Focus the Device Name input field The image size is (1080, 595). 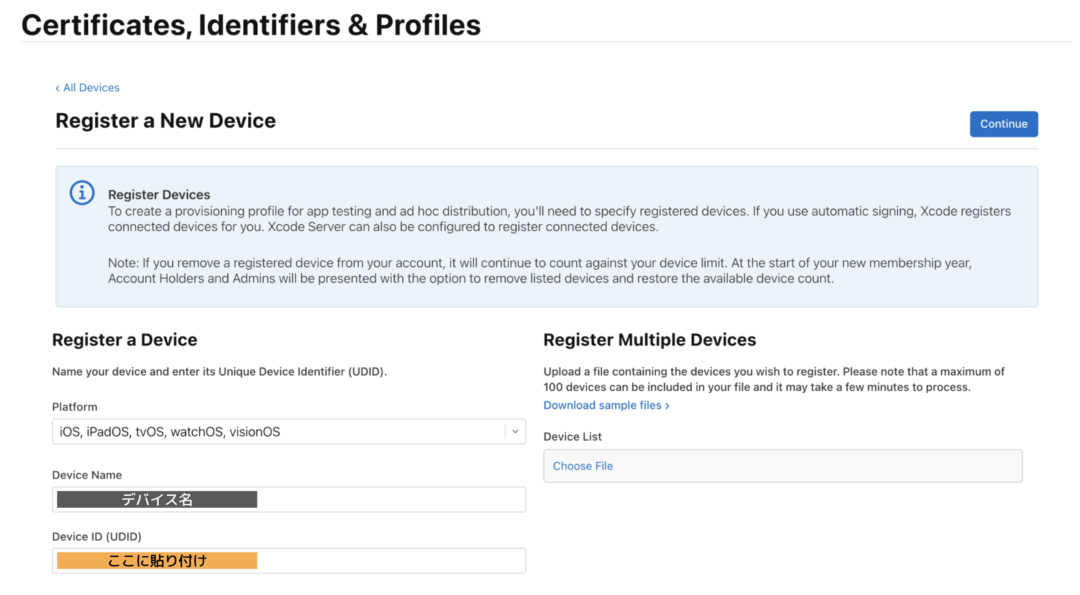click(289, 499)
